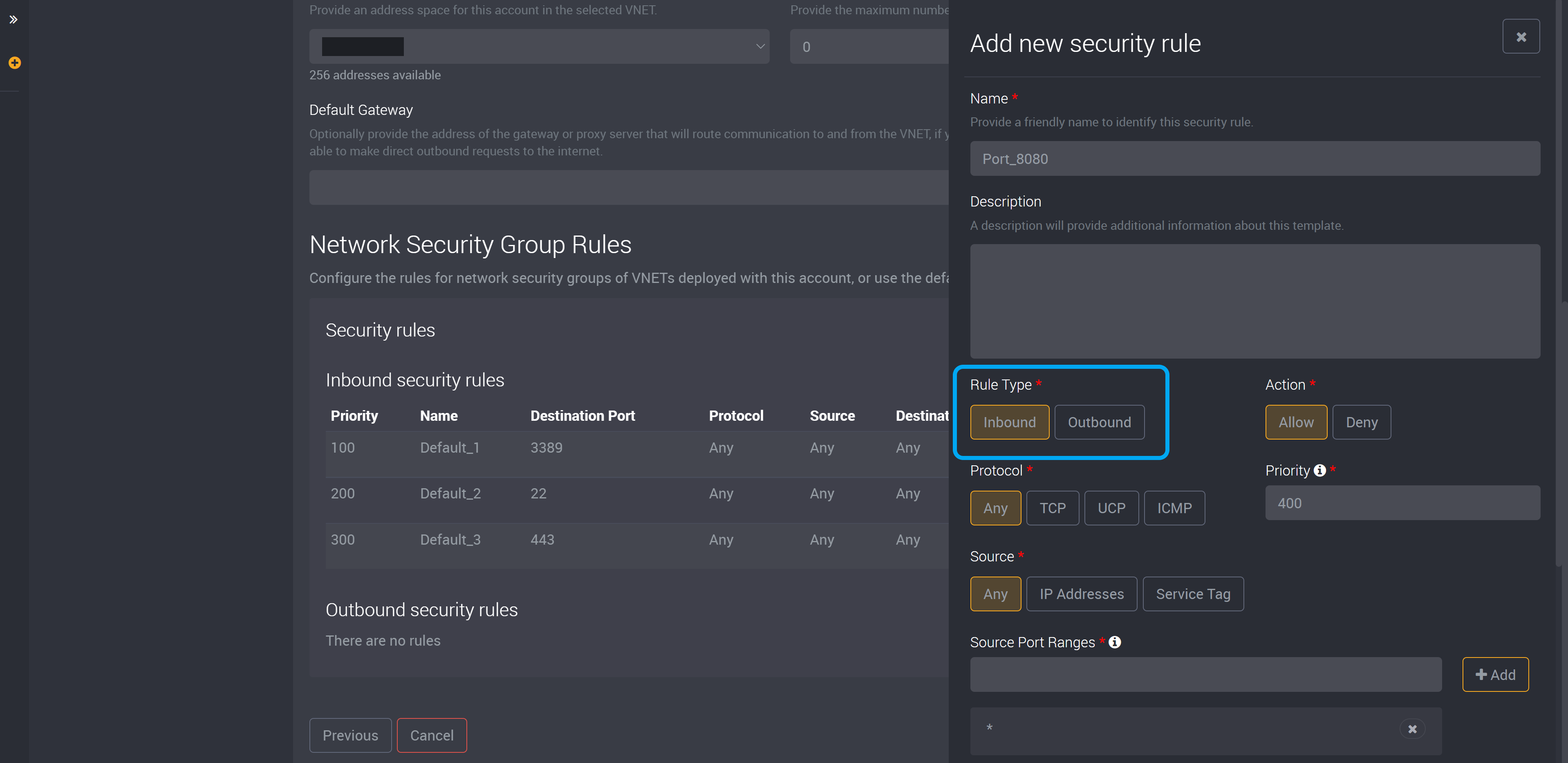The image size is (1568, 763).
Task: Click the Priority info icon
Action: (1319, 470)
